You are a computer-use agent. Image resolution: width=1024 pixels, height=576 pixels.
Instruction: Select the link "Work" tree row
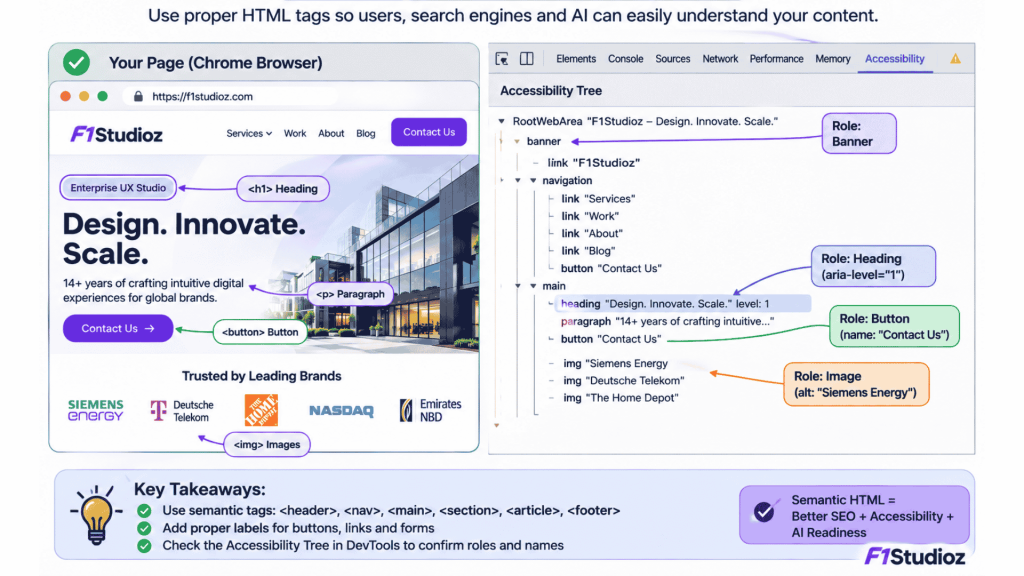pos(590,216)
